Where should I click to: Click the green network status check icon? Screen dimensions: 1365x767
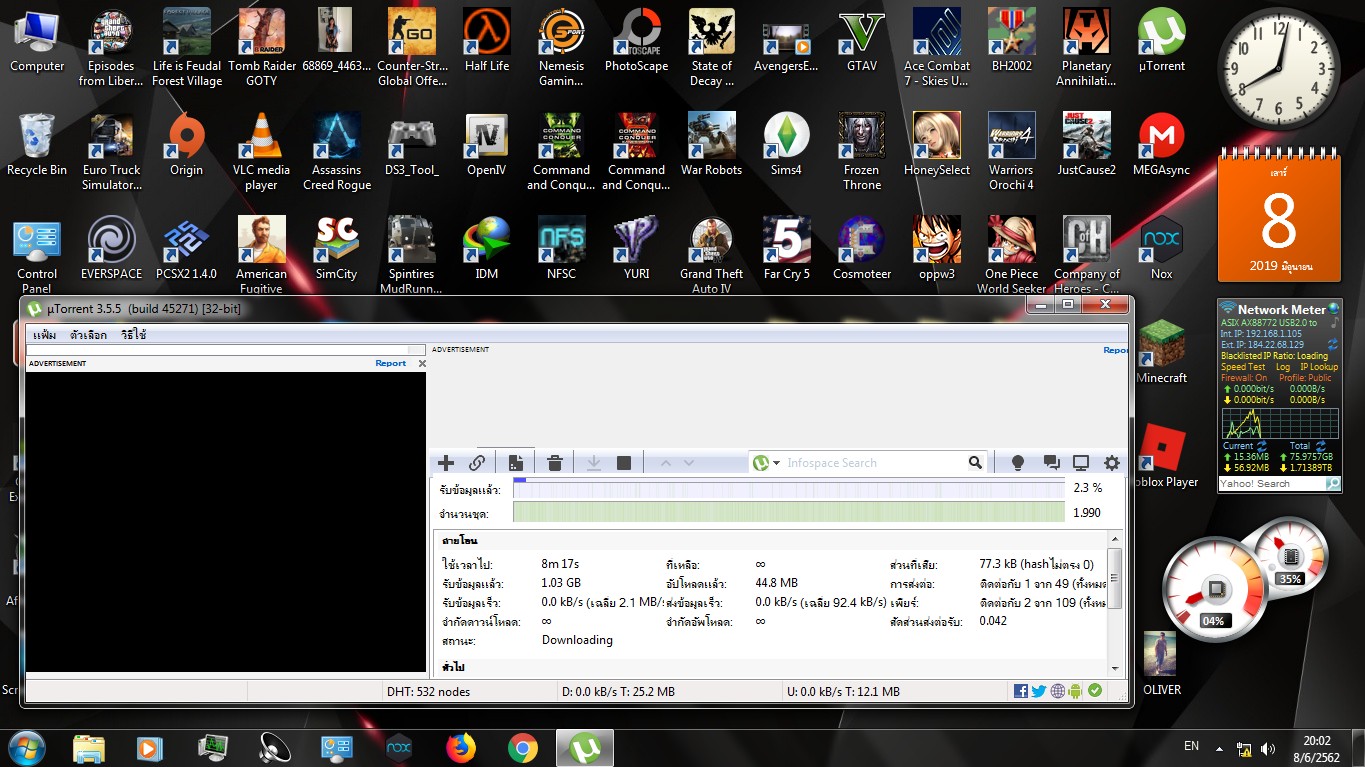[x=1095, y=691]
